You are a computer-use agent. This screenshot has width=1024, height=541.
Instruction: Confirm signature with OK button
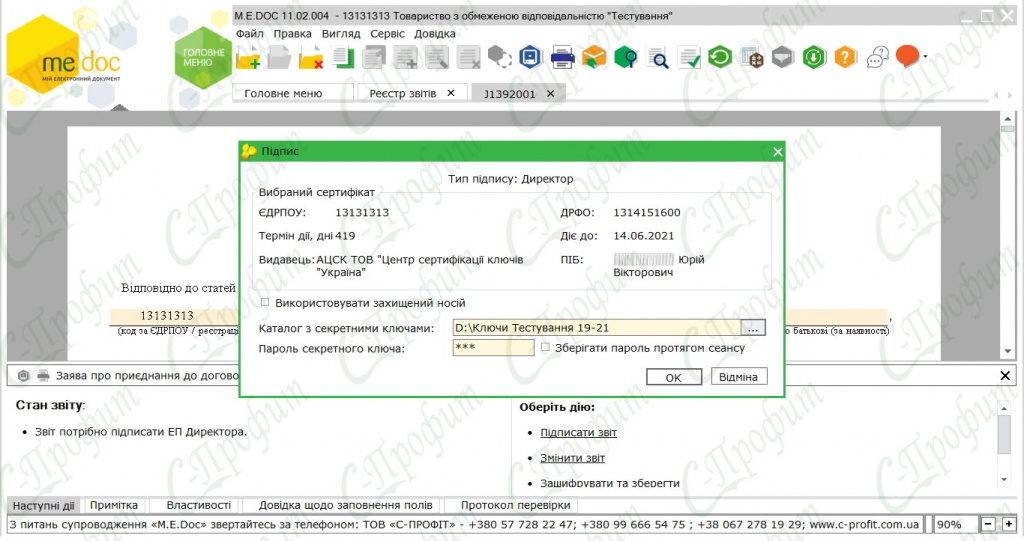point(673,377)
